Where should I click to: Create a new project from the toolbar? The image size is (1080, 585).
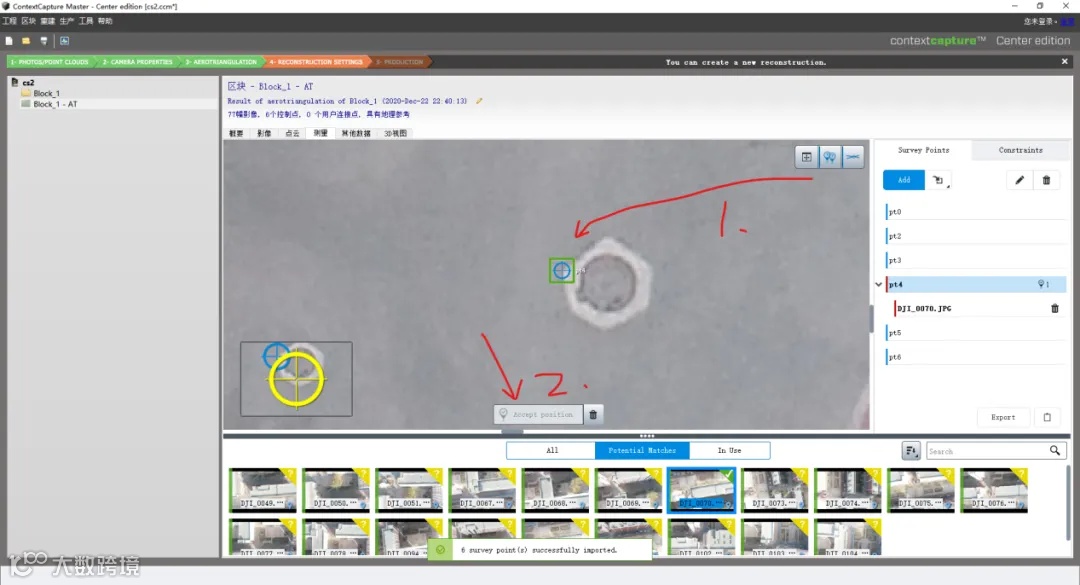9,41
